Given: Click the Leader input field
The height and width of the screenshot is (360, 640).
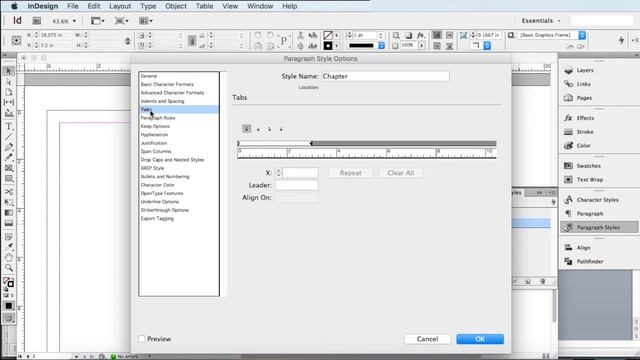Looking at the screenshot, I should [x=296, y=185].
